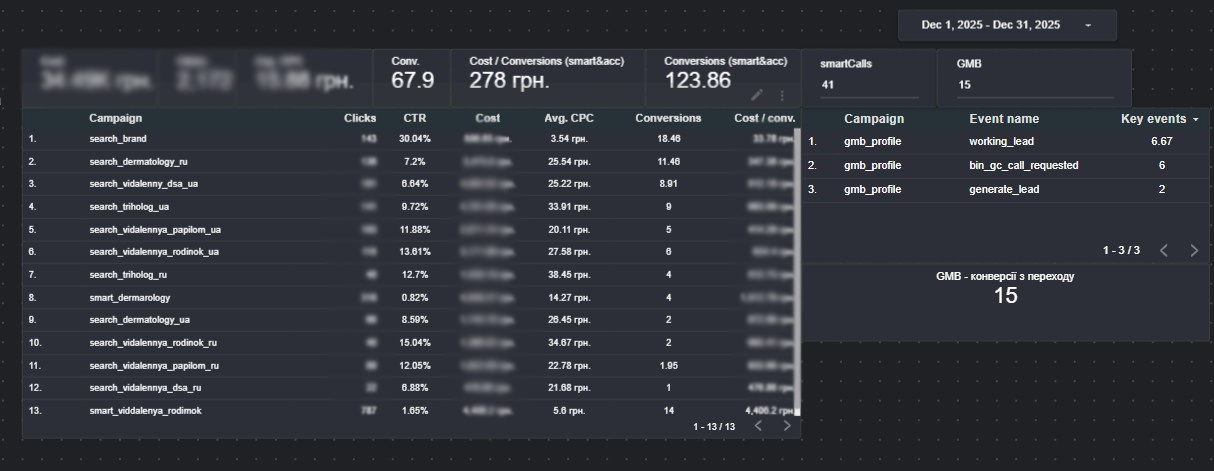Open the Dec 2025 date range picker

coord(1006,25)
